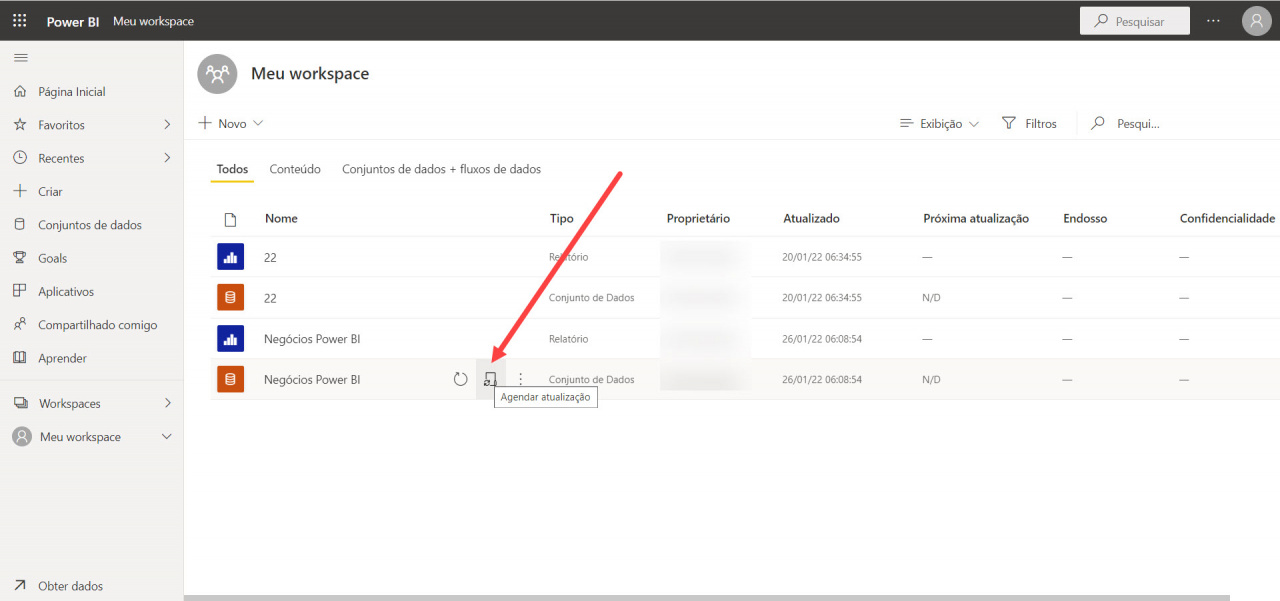Open the top bar more options menu
Screen dimensions: 1280x601
tap(1213, 20)
